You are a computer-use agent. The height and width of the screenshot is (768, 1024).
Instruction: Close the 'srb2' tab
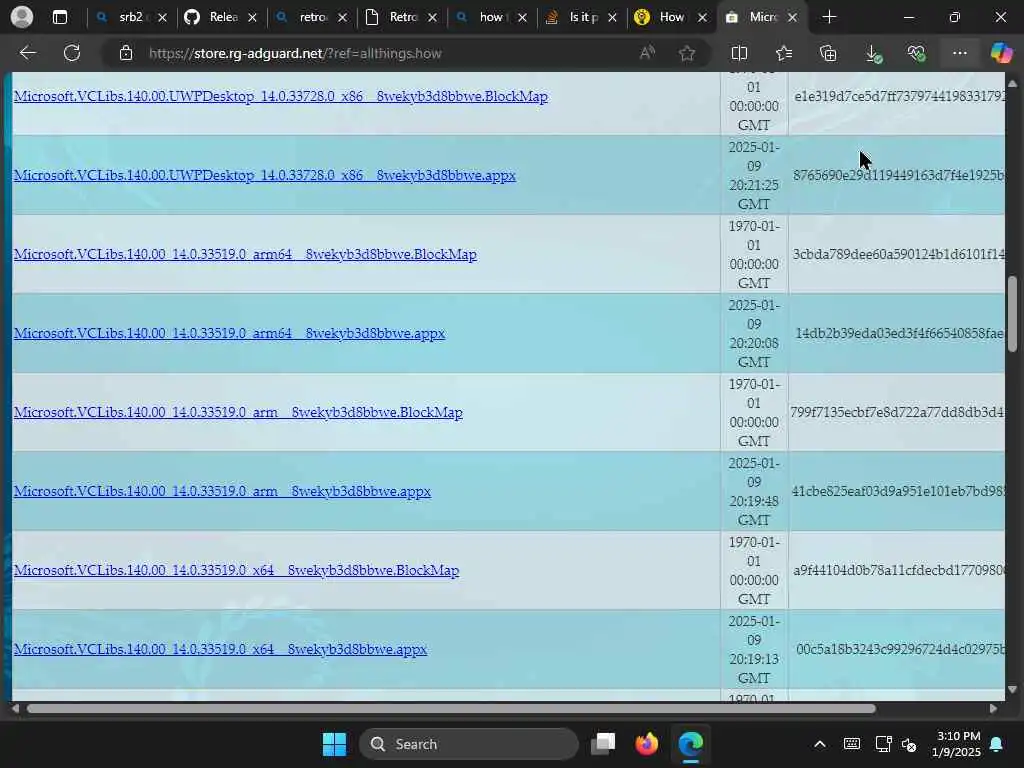point(163,18)
